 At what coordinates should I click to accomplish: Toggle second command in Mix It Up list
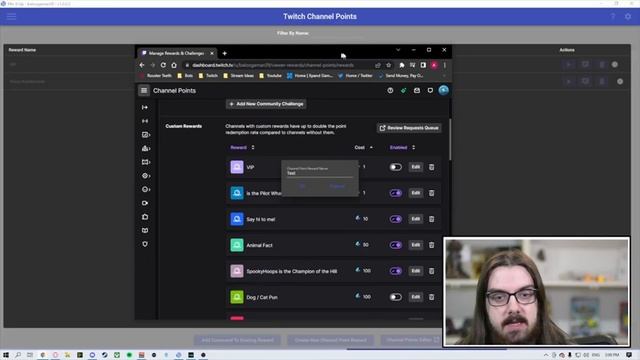620,82
